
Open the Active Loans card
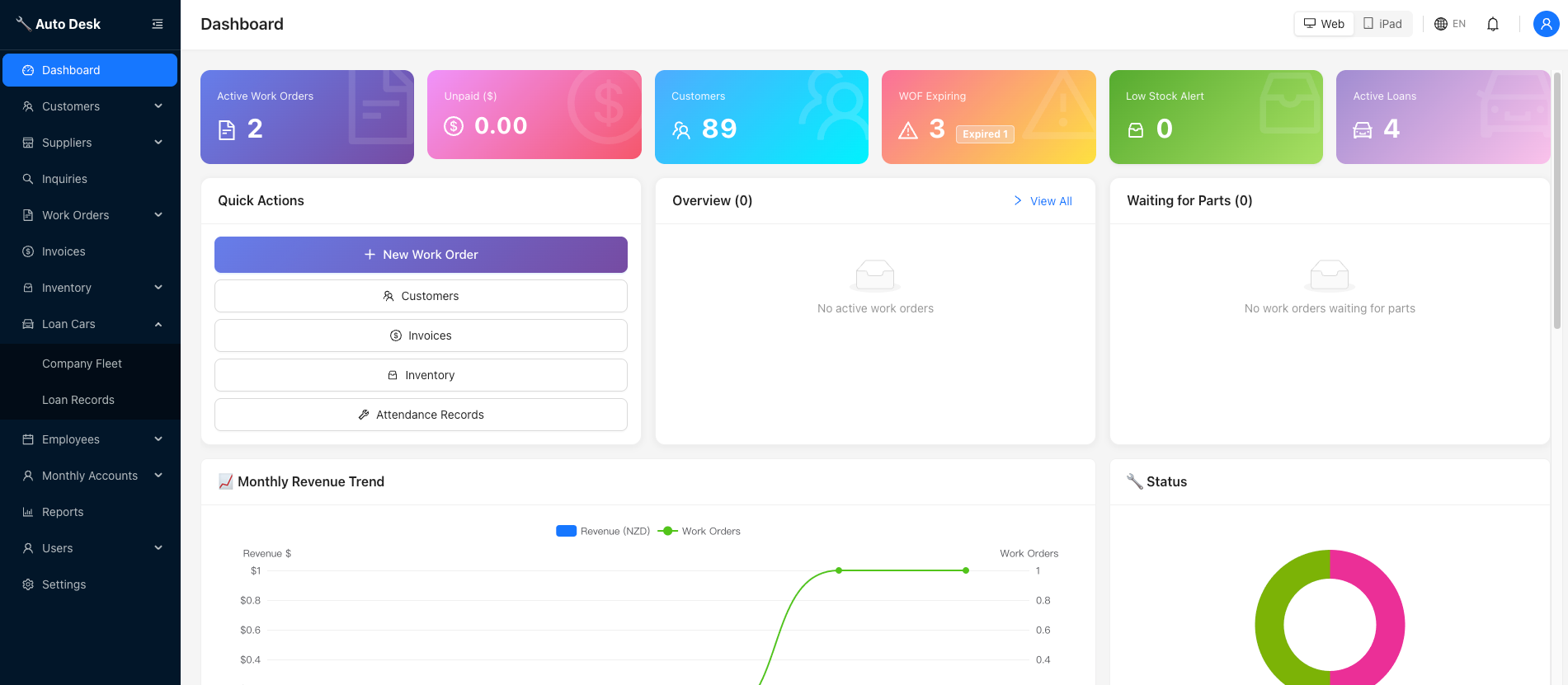[1443, 117]
